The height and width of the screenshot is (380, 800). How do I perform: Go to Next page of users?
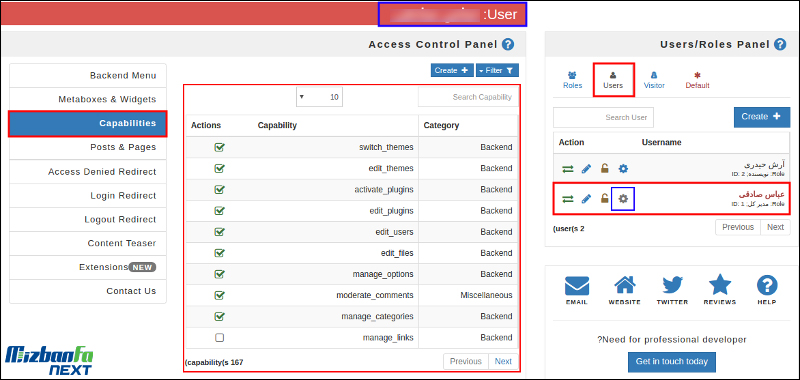coord(775,227)
